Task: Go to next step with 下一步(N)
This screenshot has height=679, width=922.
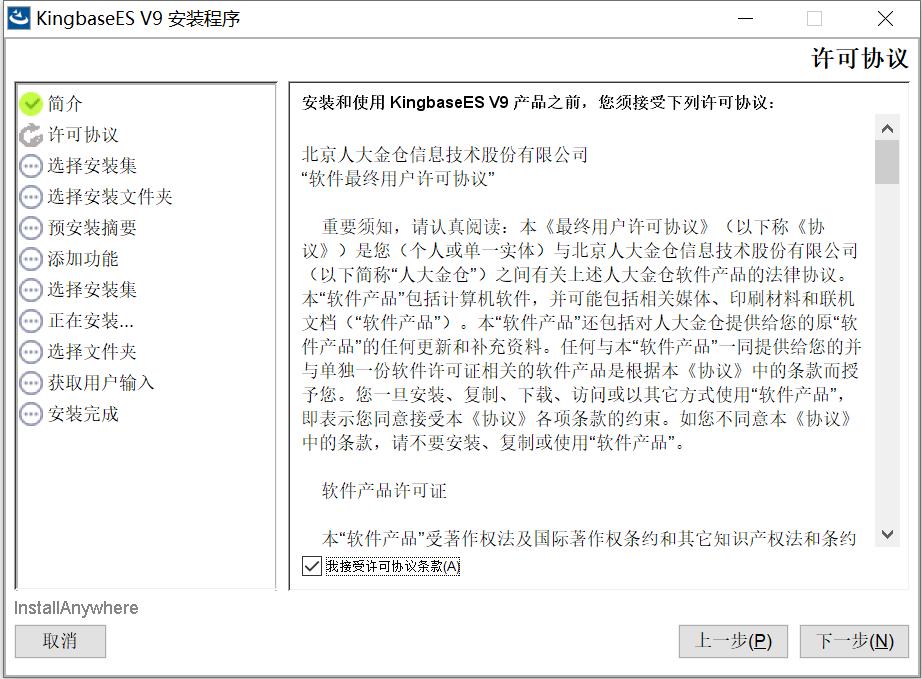Action: point(854,641)
